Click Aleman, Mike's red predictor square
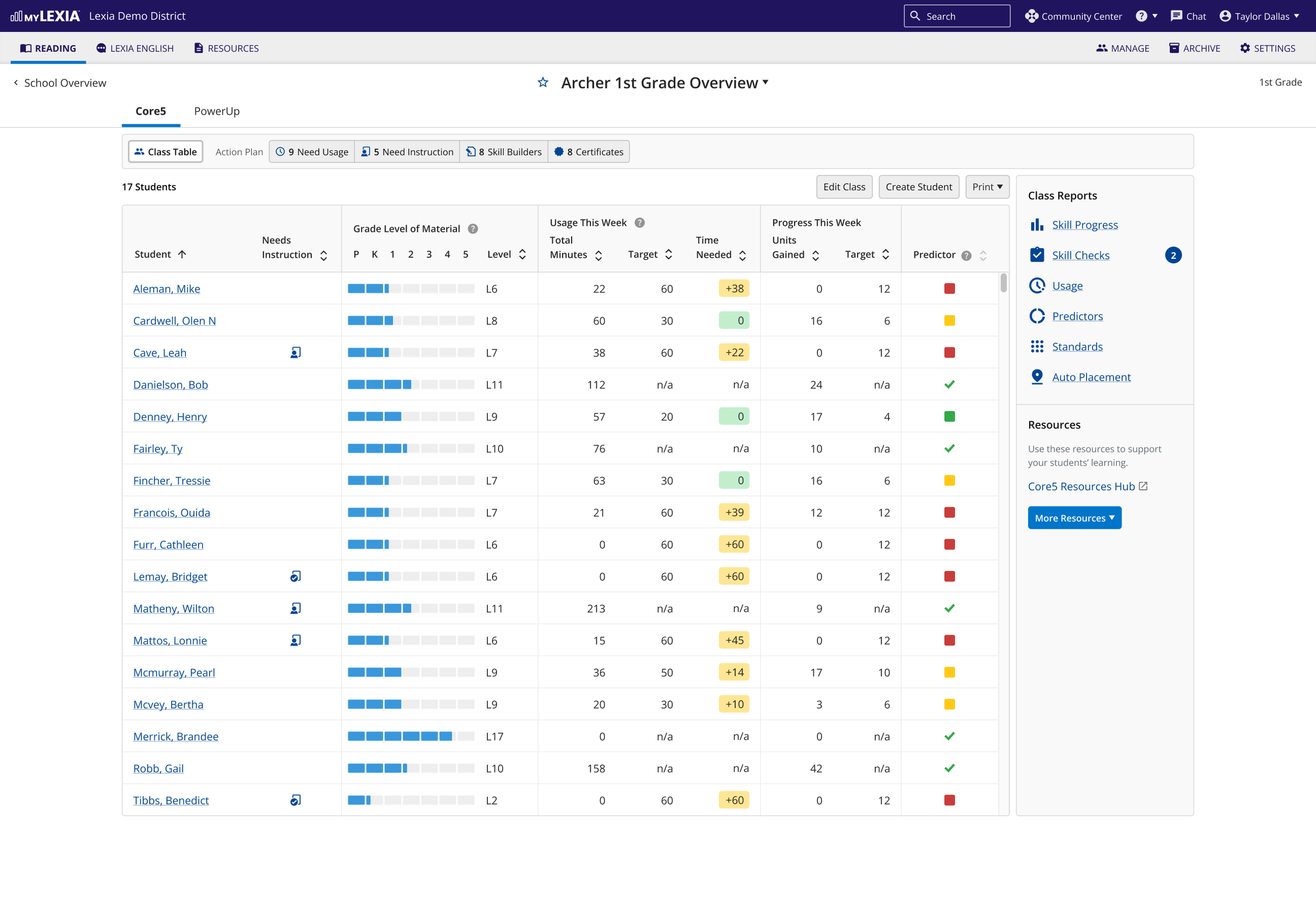Viewport: 1316px width, 912px height. (x=949, y=288)
